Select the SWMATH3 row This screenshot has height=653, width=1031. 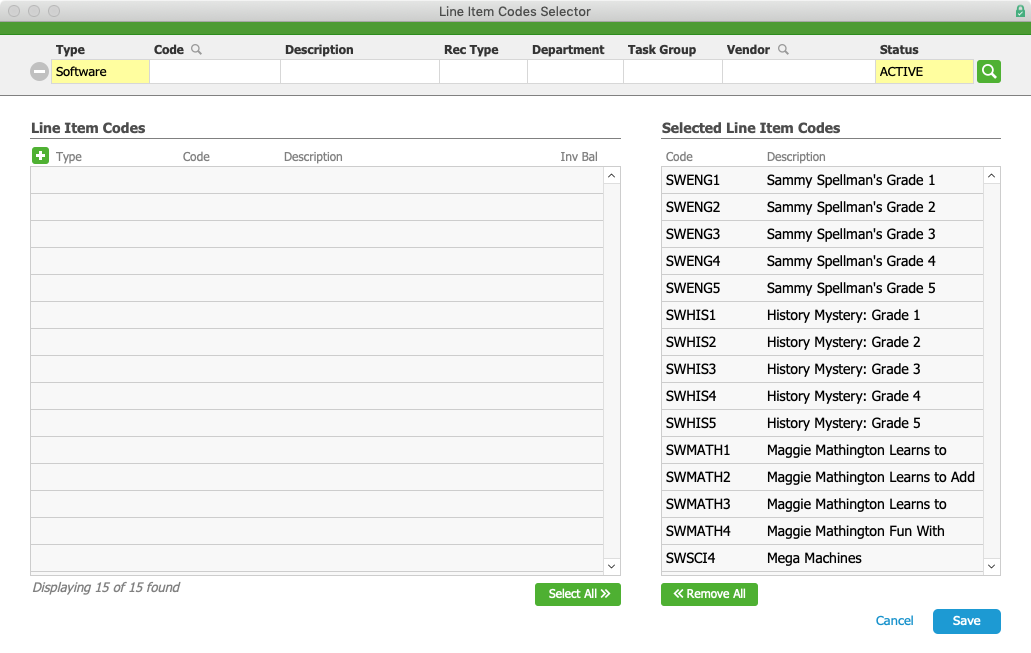[822, 504]
